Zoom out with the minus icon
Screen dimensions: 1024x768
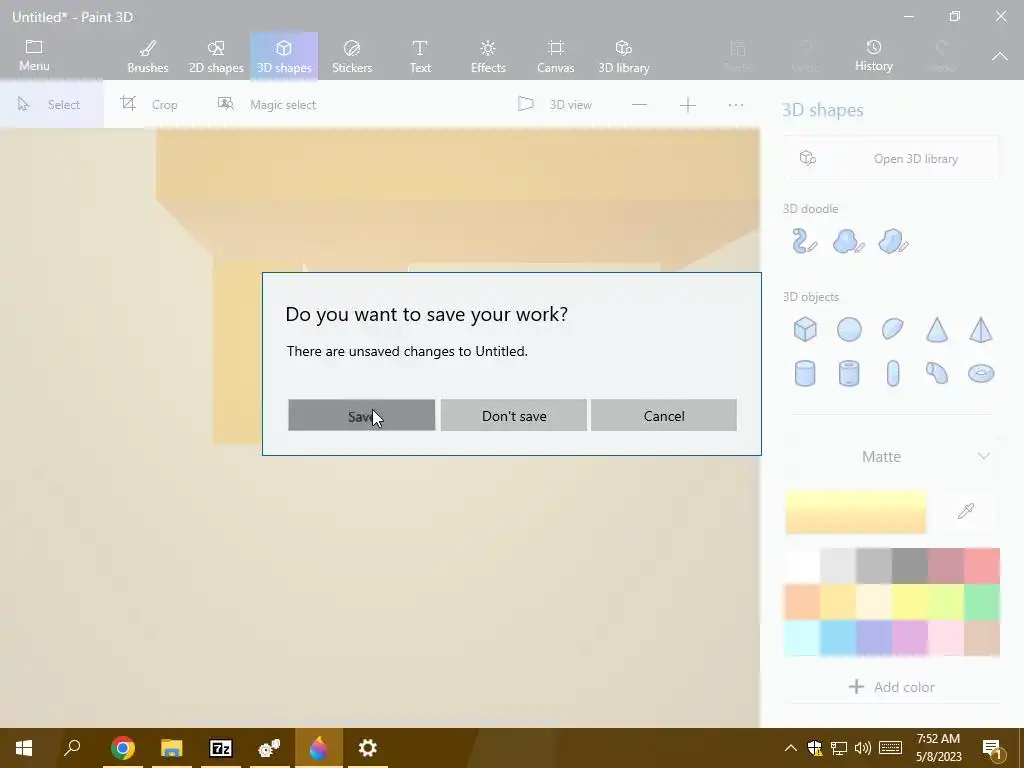pyautogui.click(x=639, y=104)
